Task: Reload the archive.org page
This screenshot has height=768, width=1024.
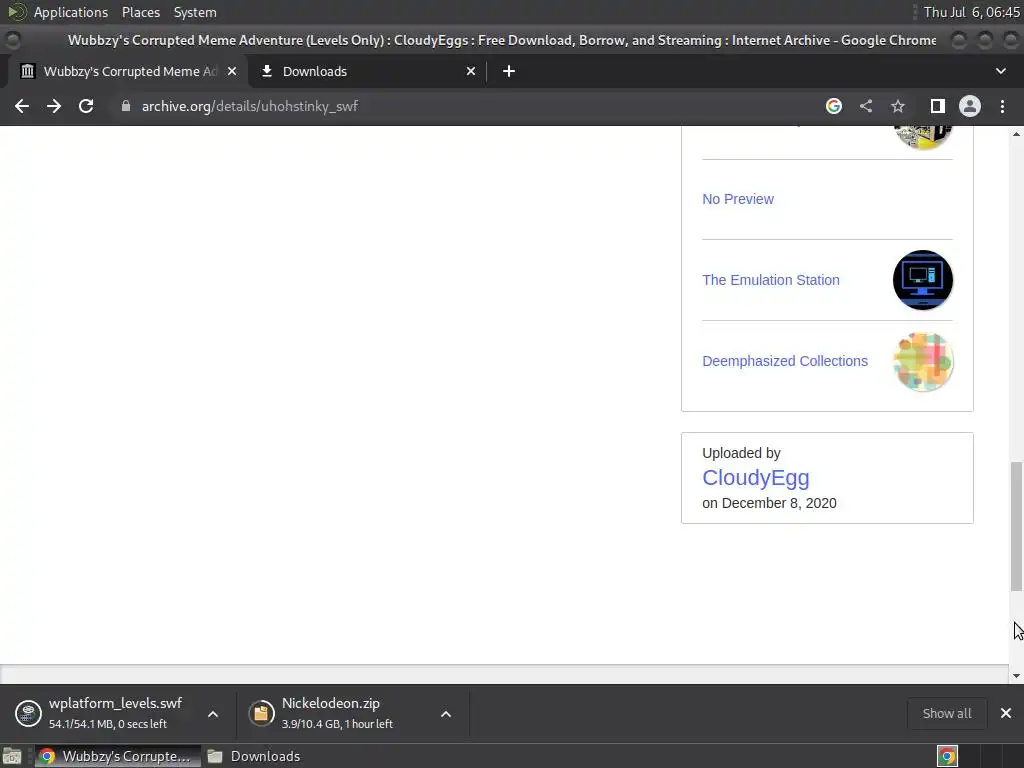Action: coord(86,106)
